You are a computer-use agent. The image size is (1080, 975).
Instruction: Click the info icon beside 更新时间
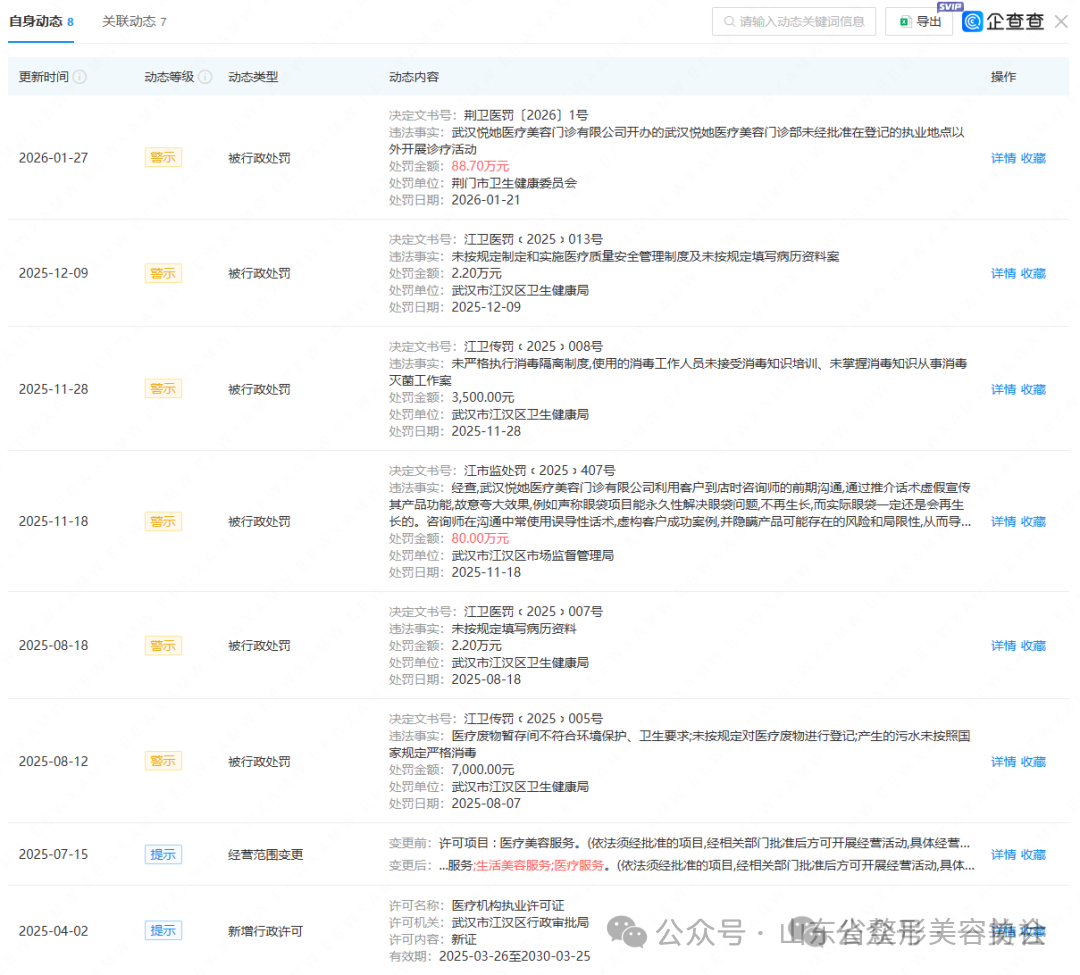[80, 77]
